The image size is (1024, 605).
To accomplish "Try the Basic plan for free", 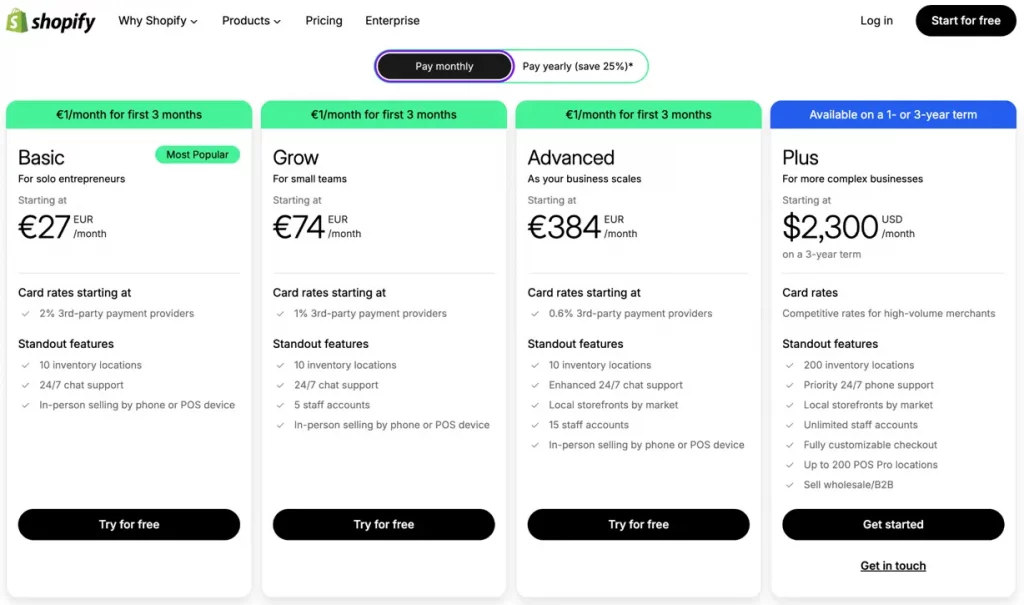I will pyautogui.click(x=128, y=524).
